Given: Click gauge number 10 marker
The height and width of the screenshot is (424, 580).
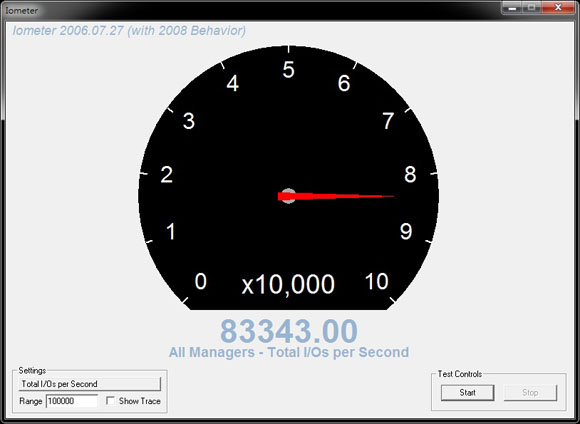Looking at the screenshot, I should click(x=377, y=282).
